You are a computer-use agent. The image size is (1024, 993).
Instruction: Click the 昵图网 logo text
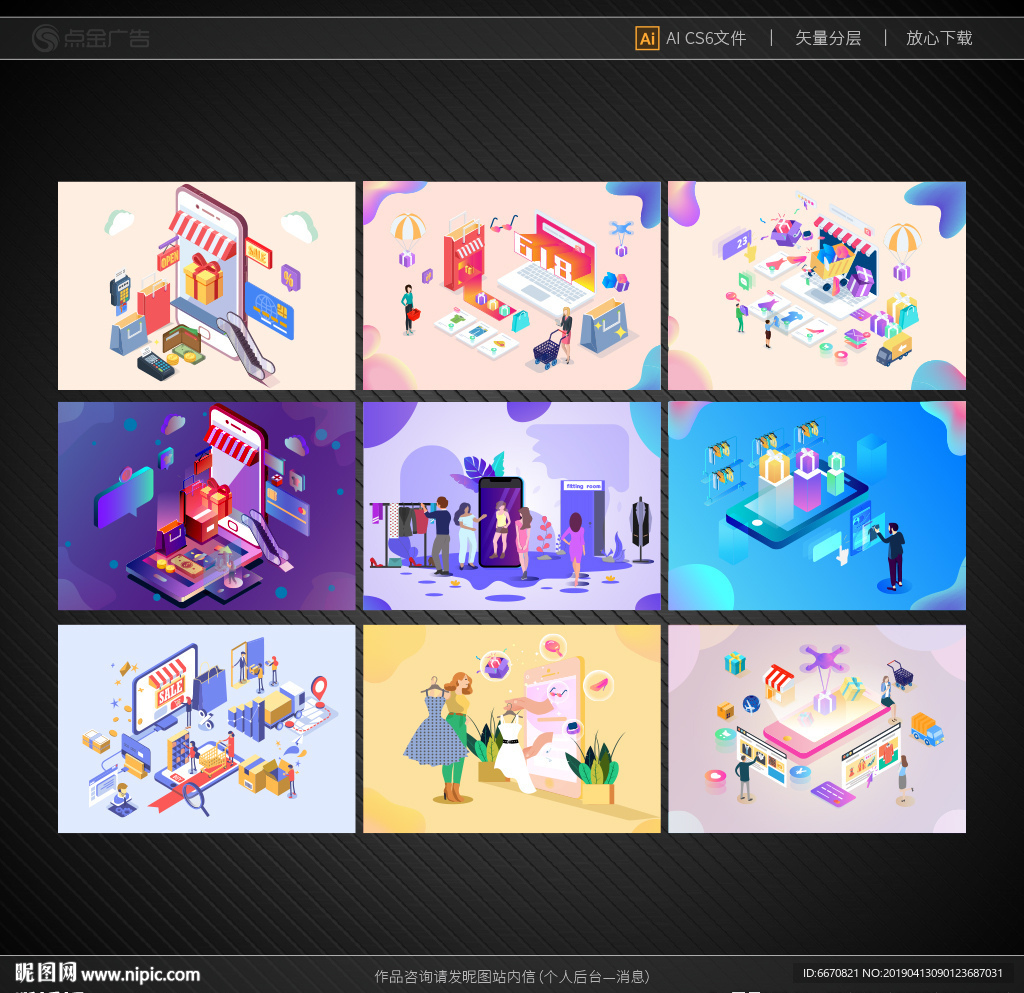tap(46, 973)
